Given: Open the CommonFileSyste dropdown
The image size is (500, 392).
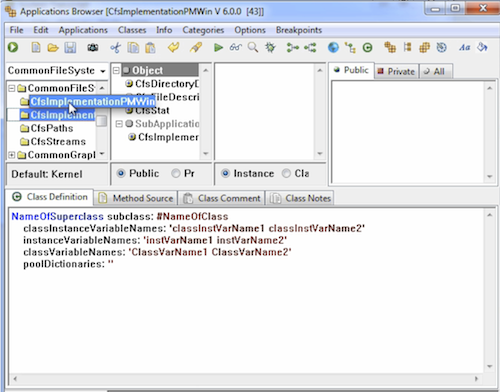Looking at the screenshot, I should [103, 71].
